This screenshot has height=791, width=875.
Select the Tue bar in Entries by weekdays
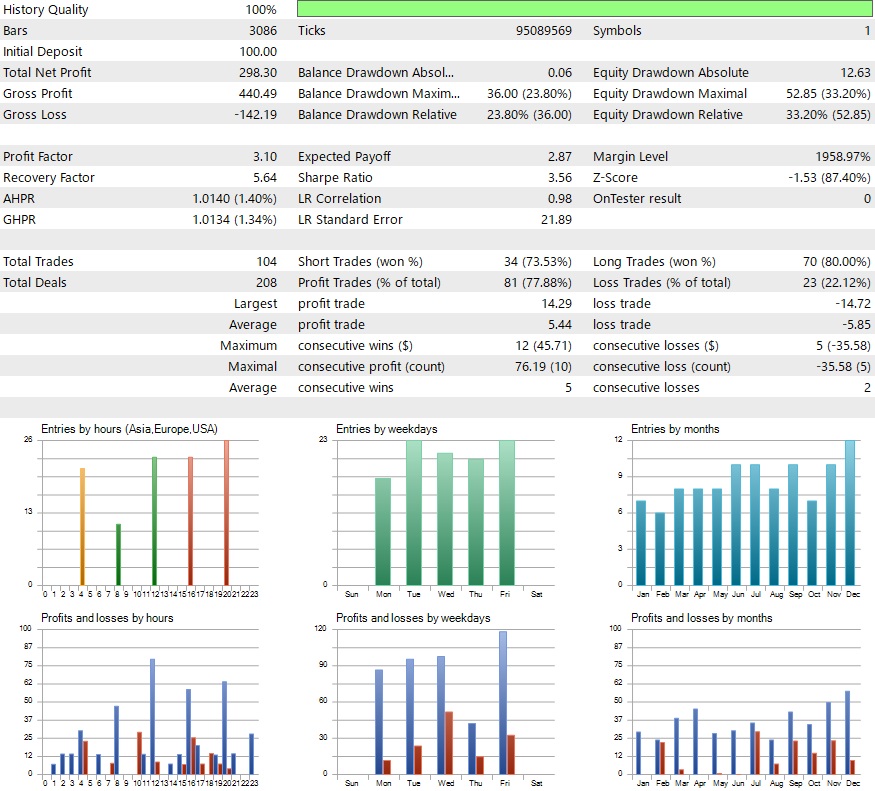pyautogui.click(x=414, y=510)
